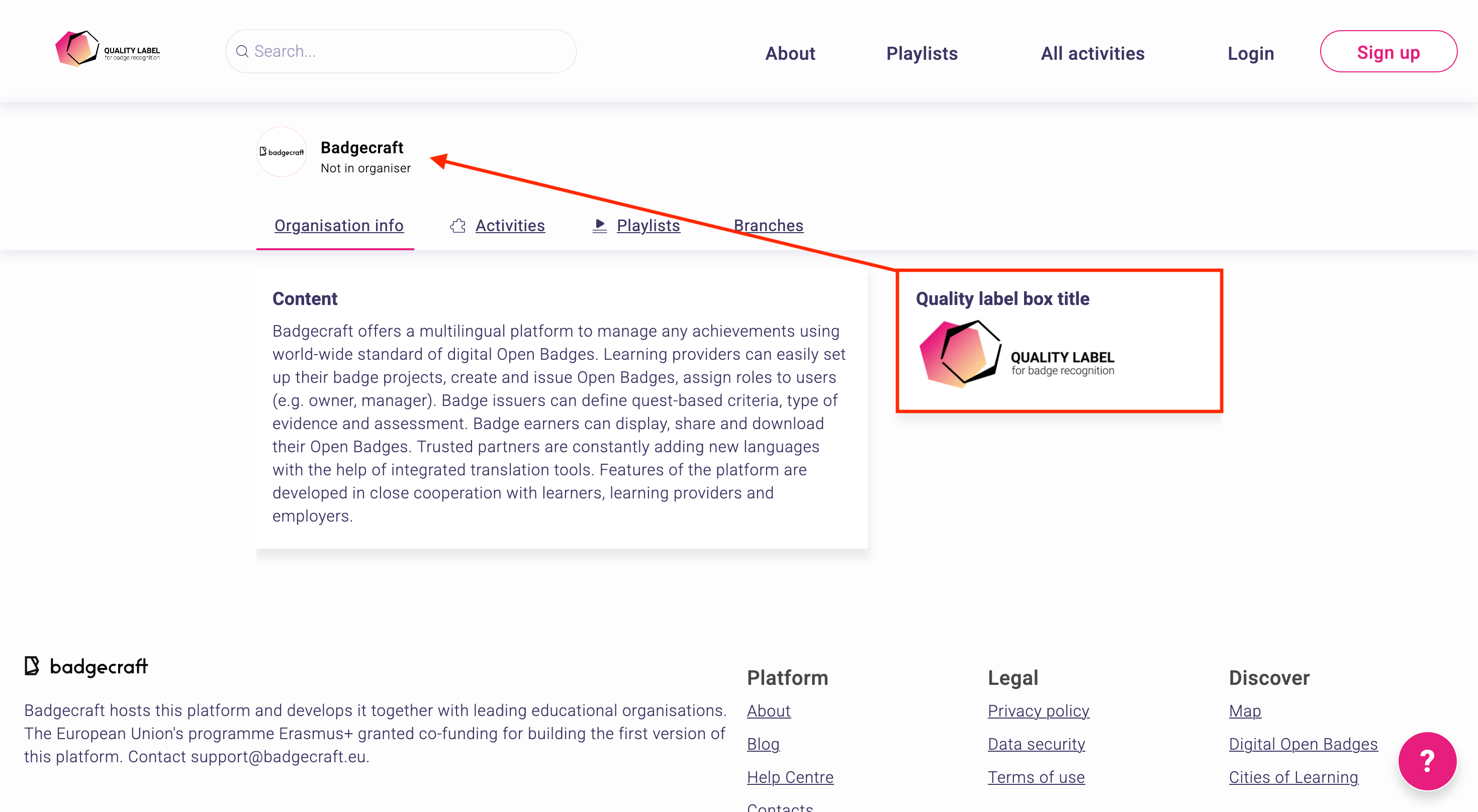Focus the Search input field

pos(407,52)
